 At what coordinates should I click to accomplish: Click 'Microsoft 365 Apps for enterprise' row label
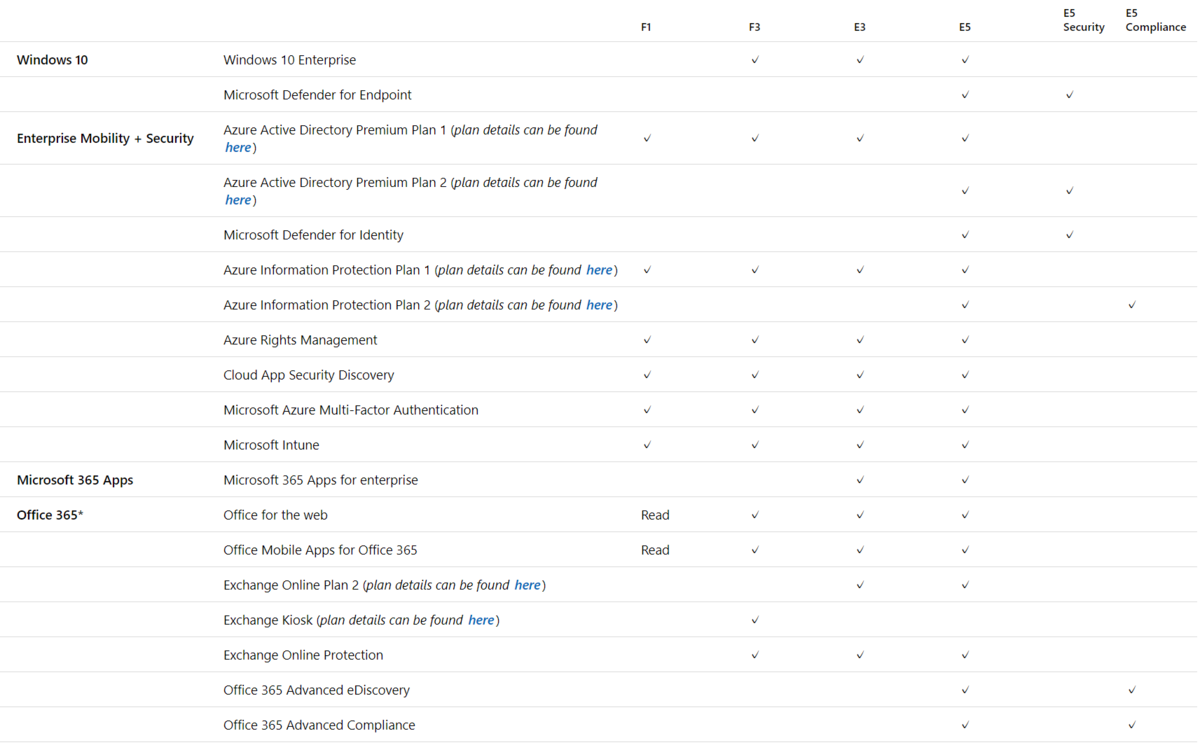[321, 480]
